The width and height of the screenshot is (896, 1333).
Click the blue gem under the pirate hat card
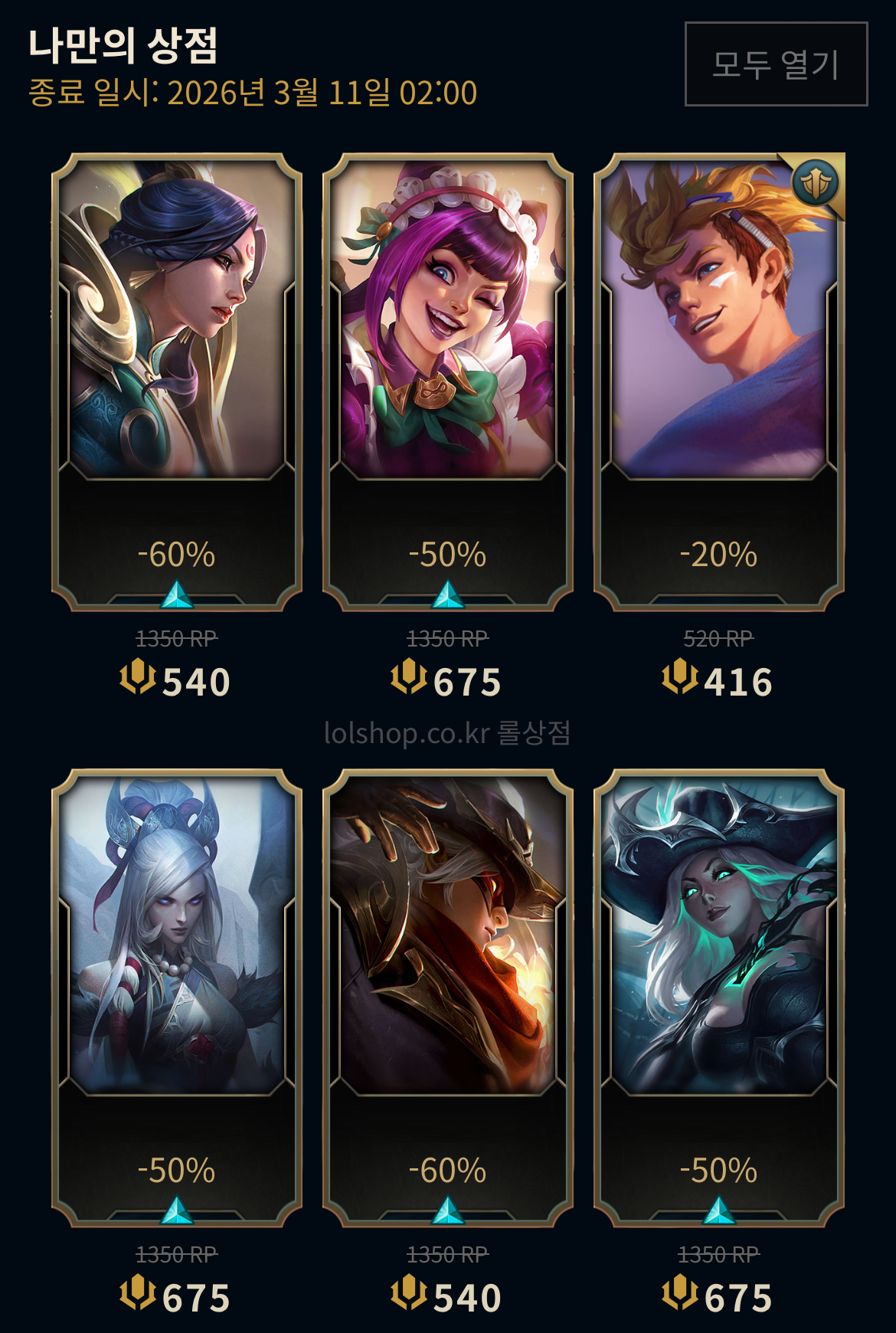tap(719, 1211)
